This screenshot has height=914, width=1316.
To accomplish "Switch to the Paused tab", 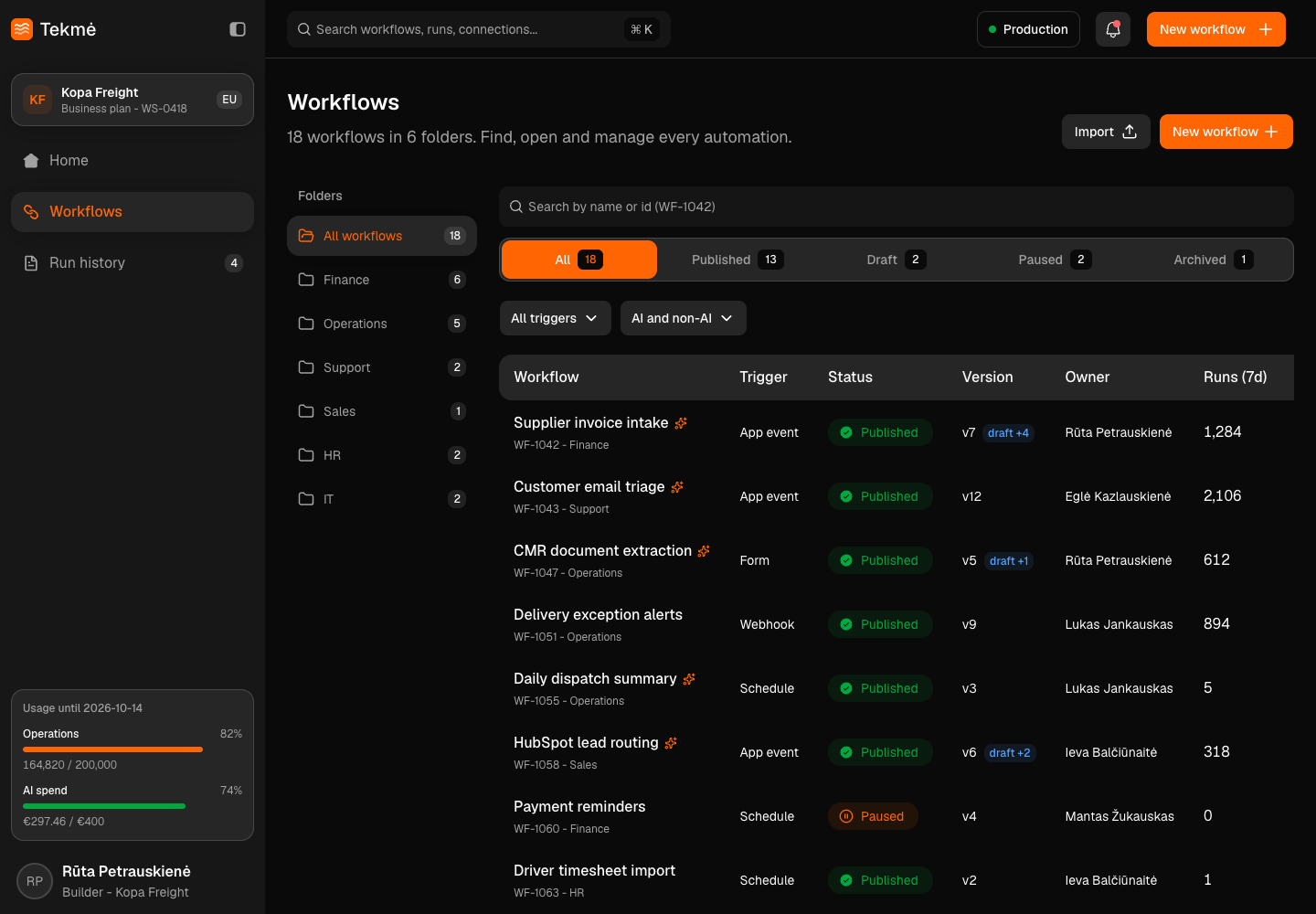I will pos(1055,260).
